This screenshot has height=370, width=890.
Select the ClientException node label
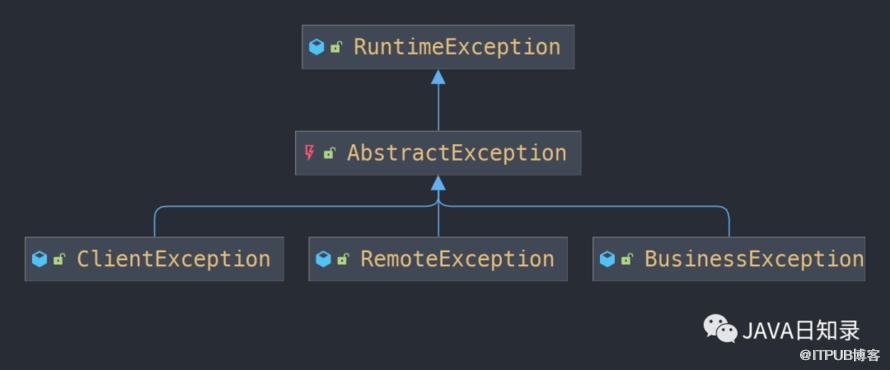pyautogui.click(x=174, y=259)
